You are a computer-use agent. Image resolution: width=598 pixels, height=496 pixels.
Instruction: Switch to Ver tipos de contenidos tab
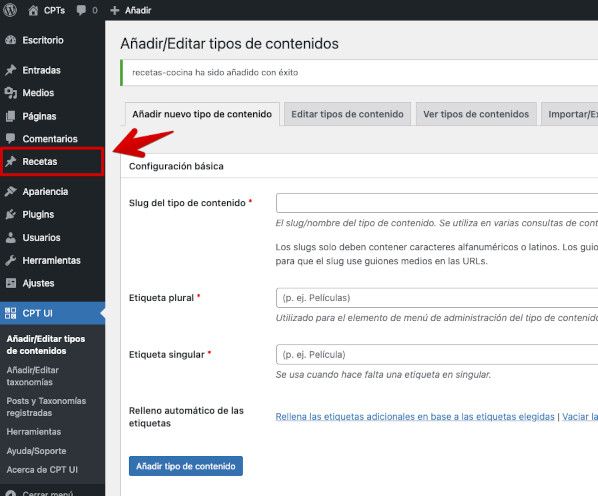476,114
